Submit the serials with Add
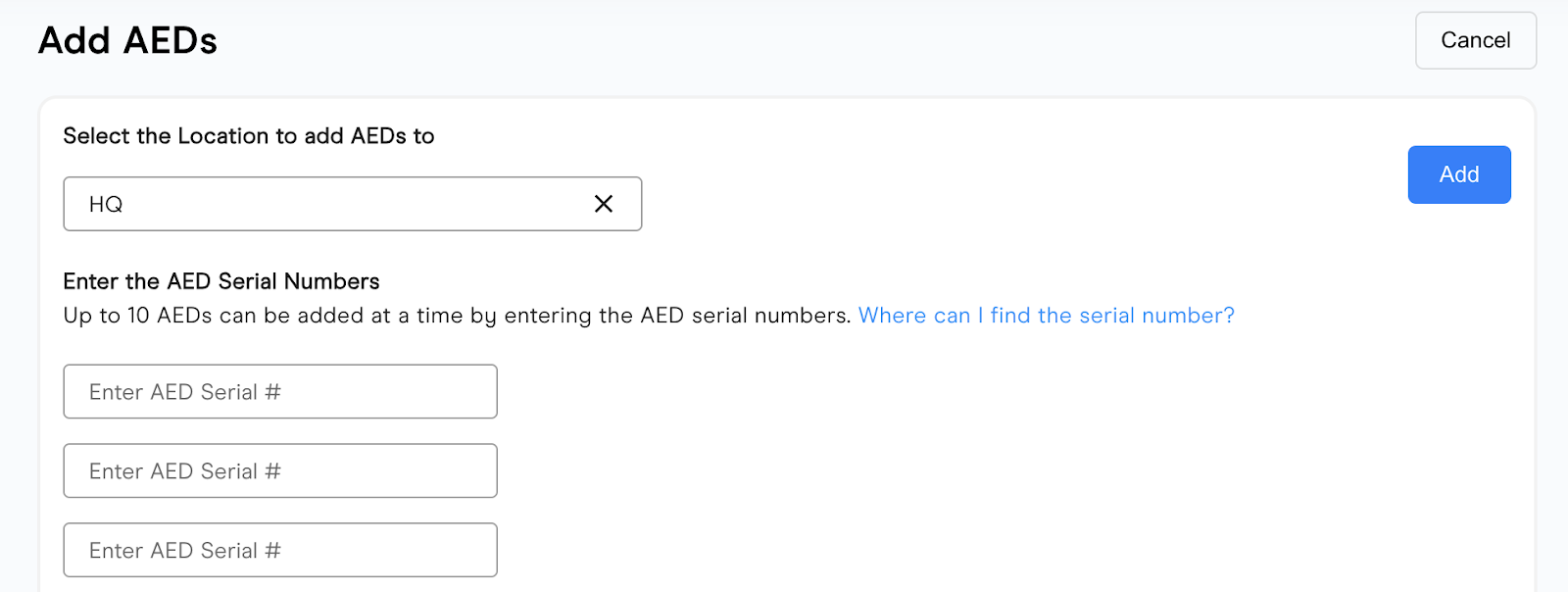The image size is (1568, 592). point(1458,174)
